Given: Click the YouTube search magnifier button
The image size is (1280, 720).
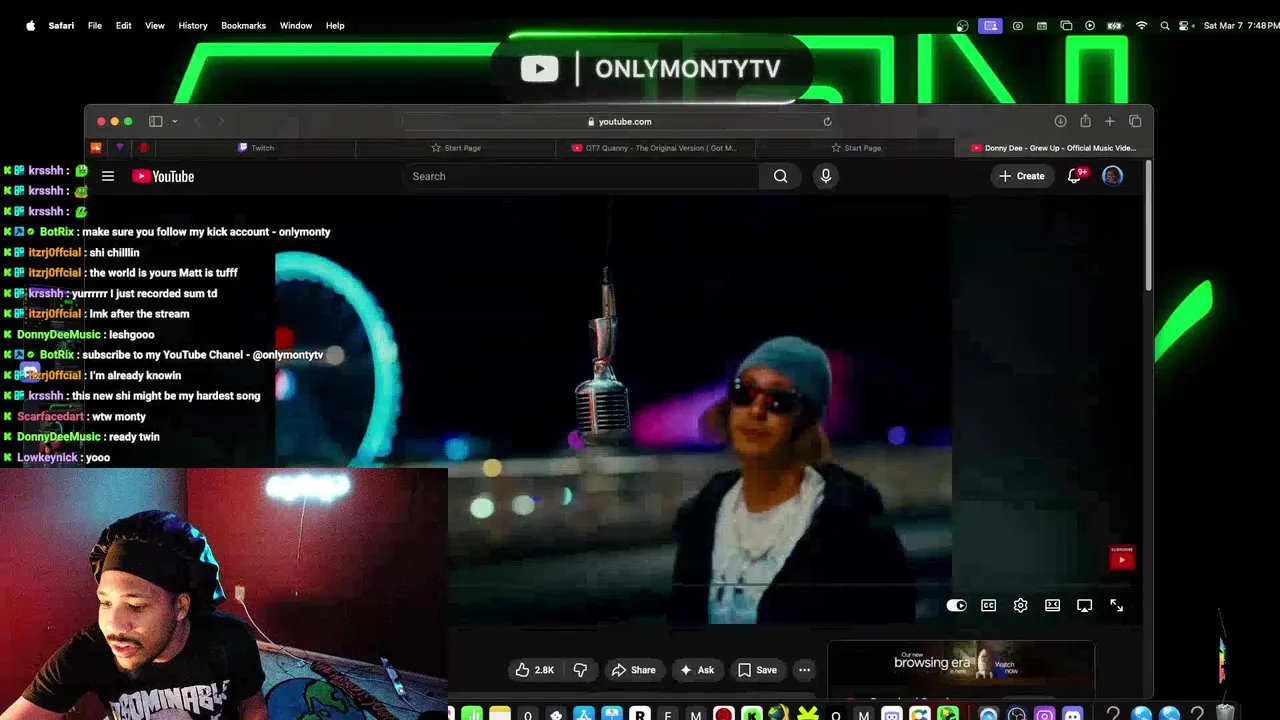Looking at the screenshot, I should coord(780,176).
